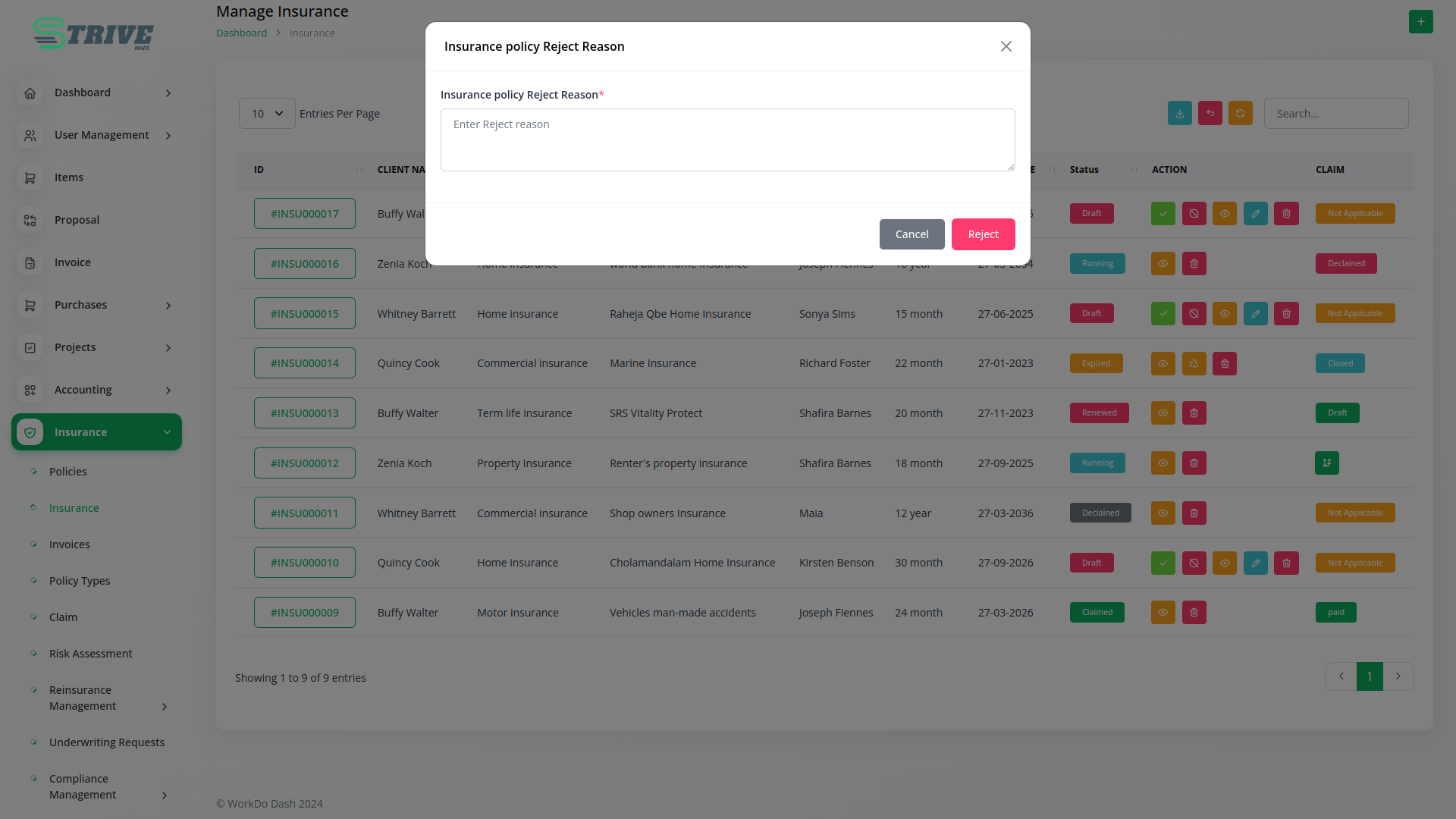This screenshot has height=819, width=1456.
Task: View policy #INSU000013 via eye icon
Action: pyautogui.click(x=1163, y=413)
